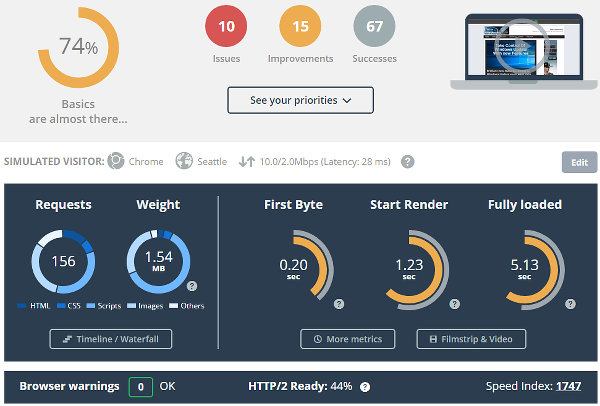Screen dimensions: 600x406
Task: Click the Start Render 1.23 sec gauge
Action: pos(416,269)
